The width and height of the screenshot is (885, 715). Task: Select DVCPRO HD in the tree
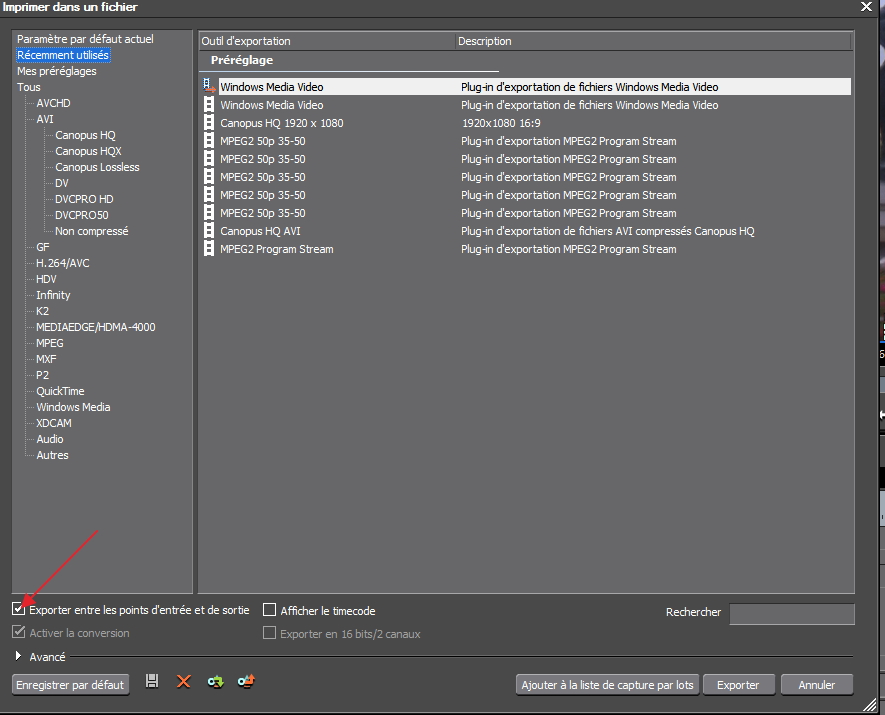point(84,199)
